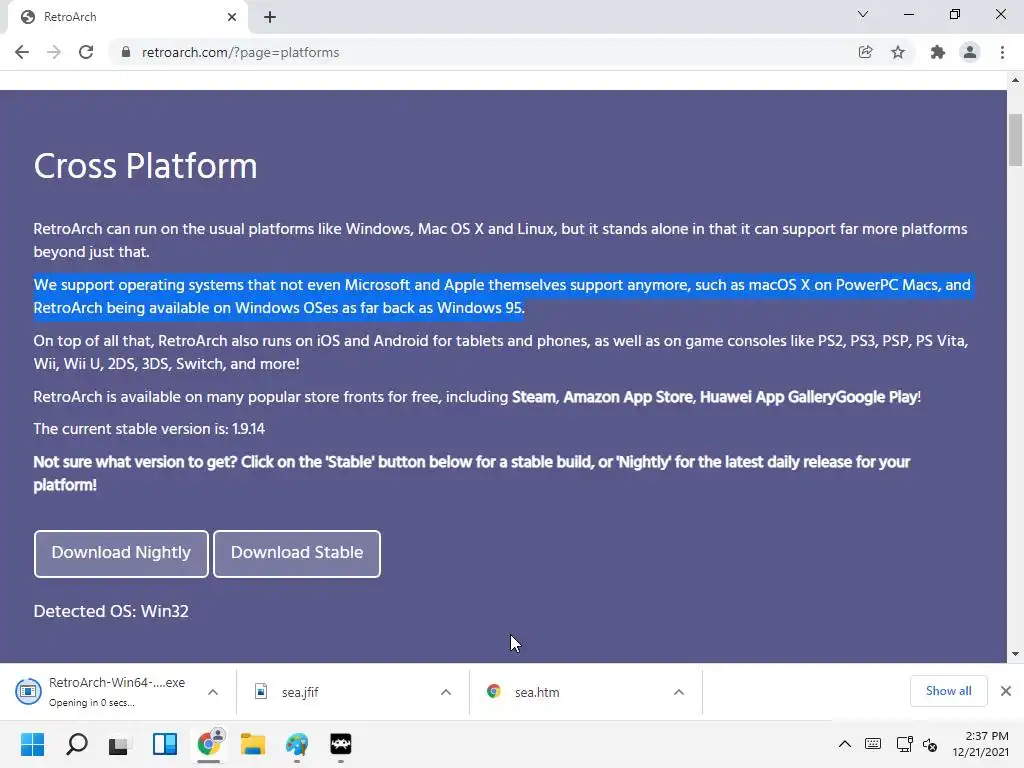Open the Widgets taskbar icon

[x=165, y=744]
